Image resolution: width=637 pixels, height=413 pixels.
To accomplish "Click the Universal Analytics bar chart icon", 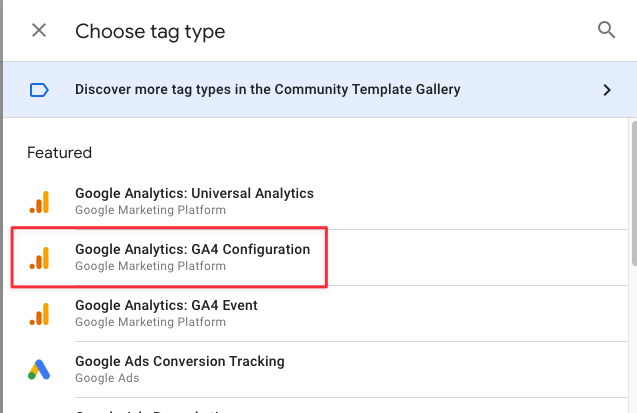I will click(39, 202).
